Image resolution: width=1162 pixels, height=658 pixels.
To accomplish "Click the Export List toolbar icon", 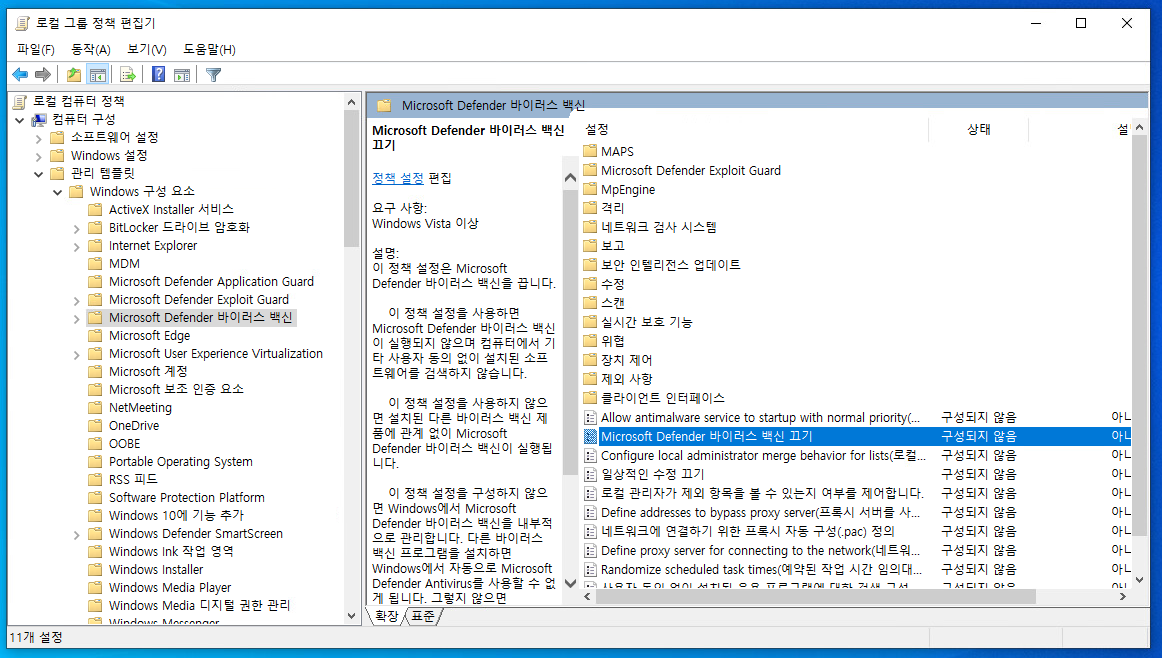I will tap(127, 74).
